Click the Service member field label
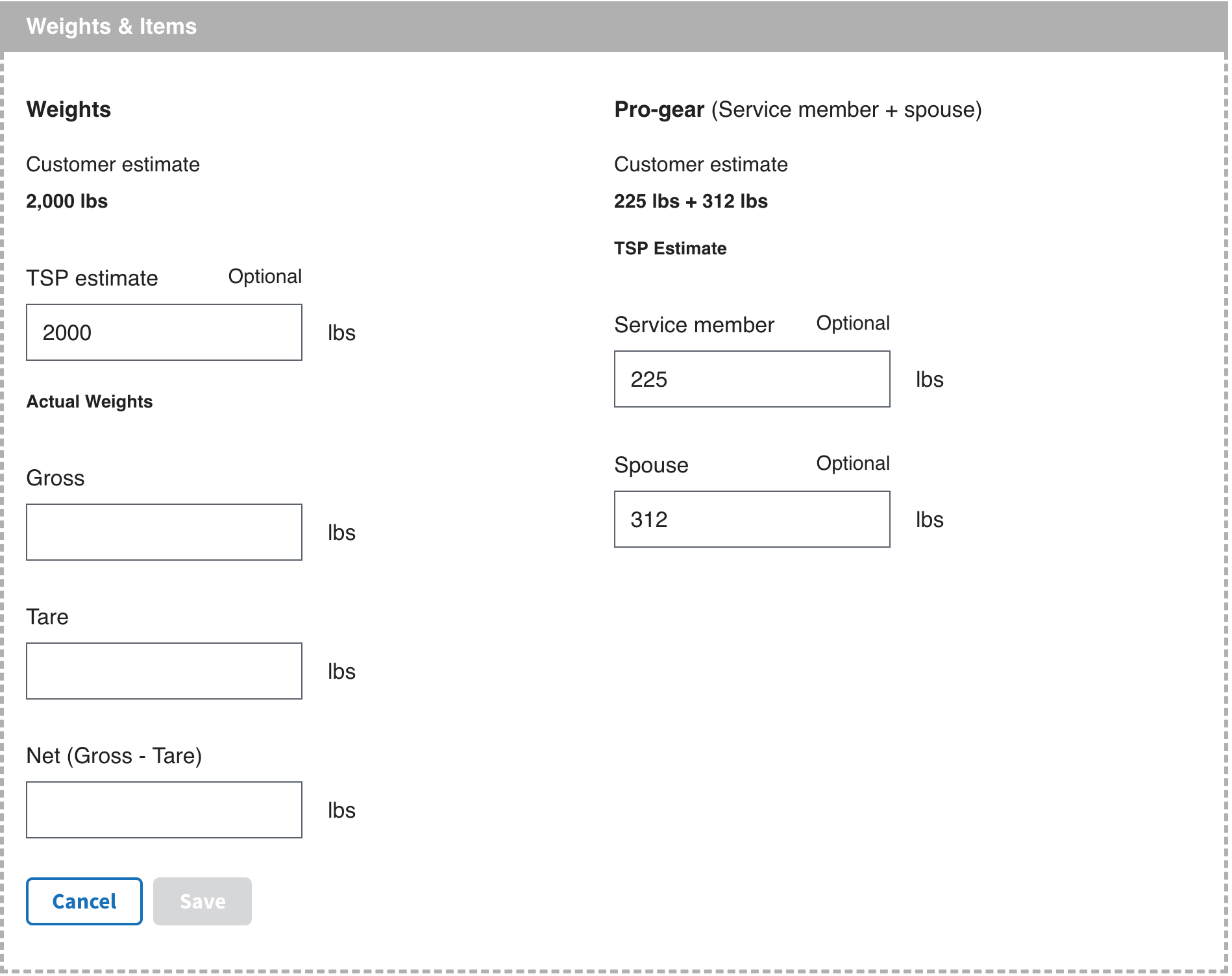 point(695,325)
